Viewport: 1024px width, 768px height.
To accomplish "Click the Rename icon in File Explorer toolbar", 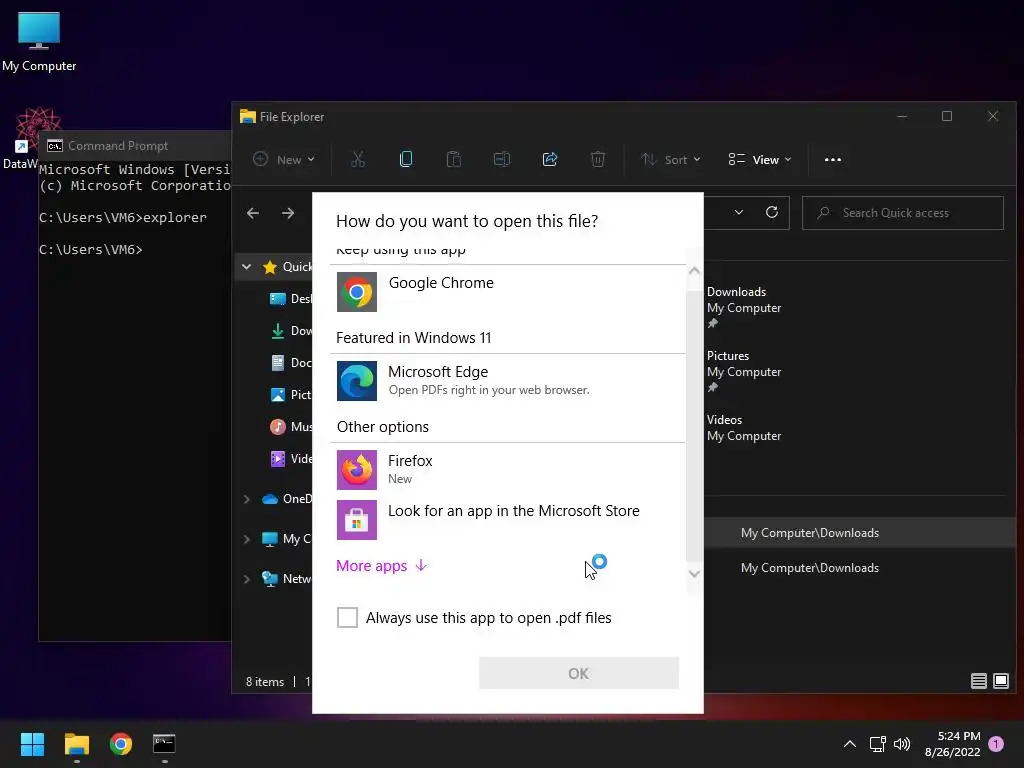I will click(502, 159).
